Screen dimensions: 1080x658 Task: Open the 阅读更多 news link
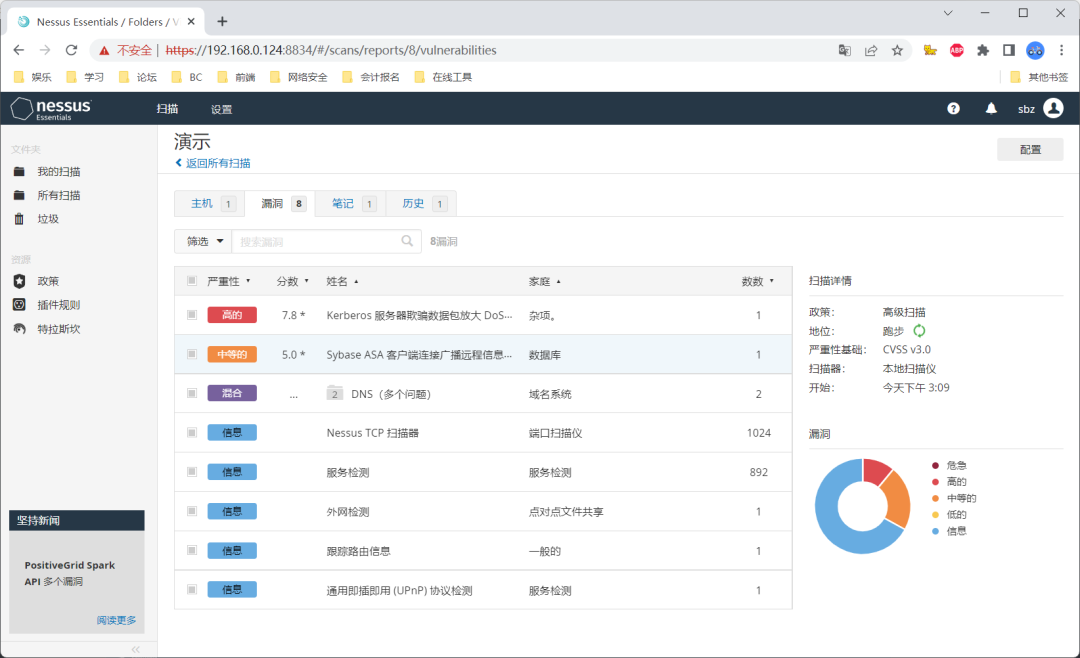(x=116, y=620)
